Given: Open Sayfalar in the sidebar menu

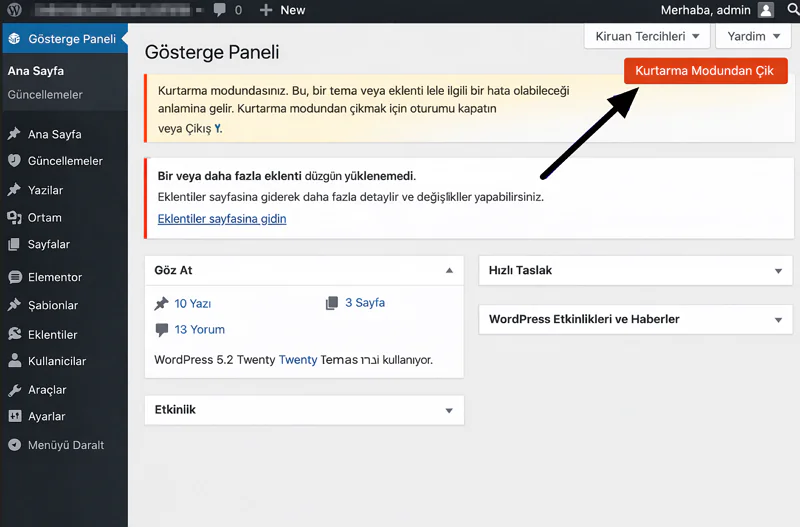Looking at the screenshot, I should click(48, 244).
